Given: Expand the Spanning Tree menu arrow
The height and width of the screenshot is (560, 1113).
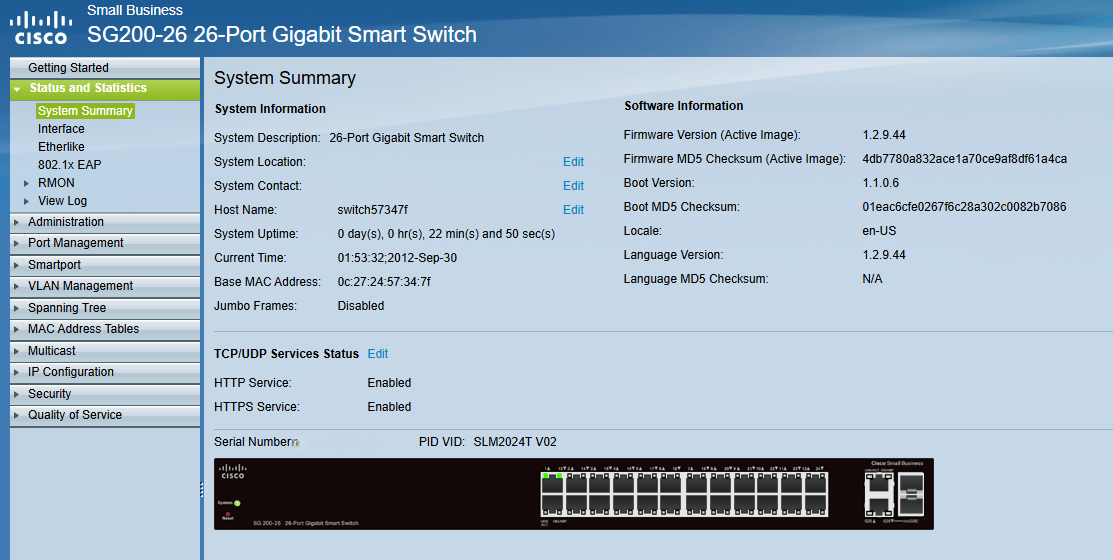Looking at the screenshot, I should point(17,308).
